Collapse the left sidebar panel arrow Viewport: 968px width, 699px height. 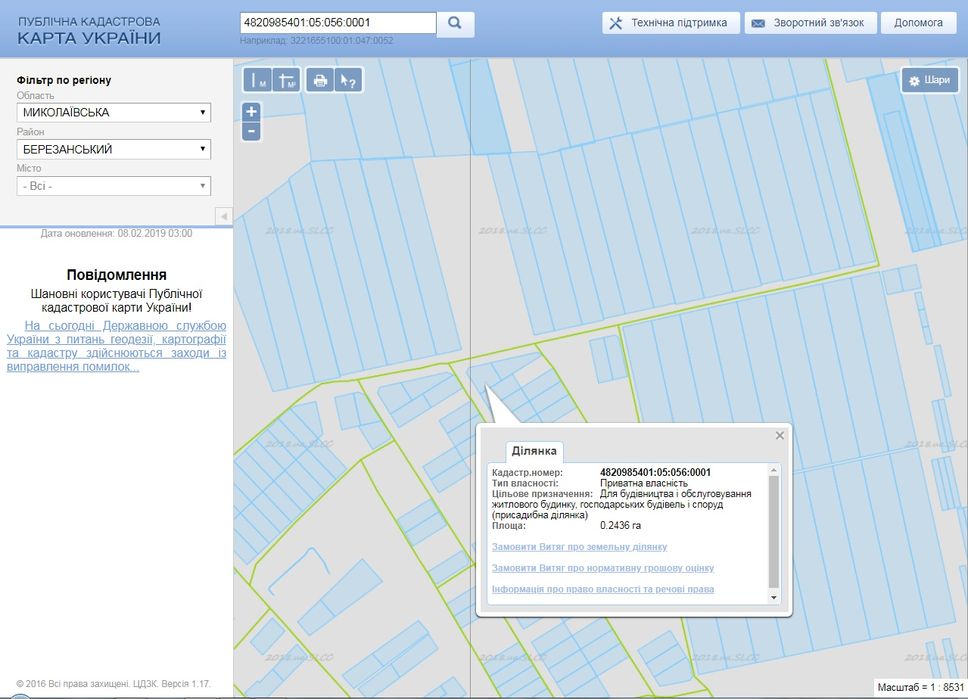tap(224, 216)
